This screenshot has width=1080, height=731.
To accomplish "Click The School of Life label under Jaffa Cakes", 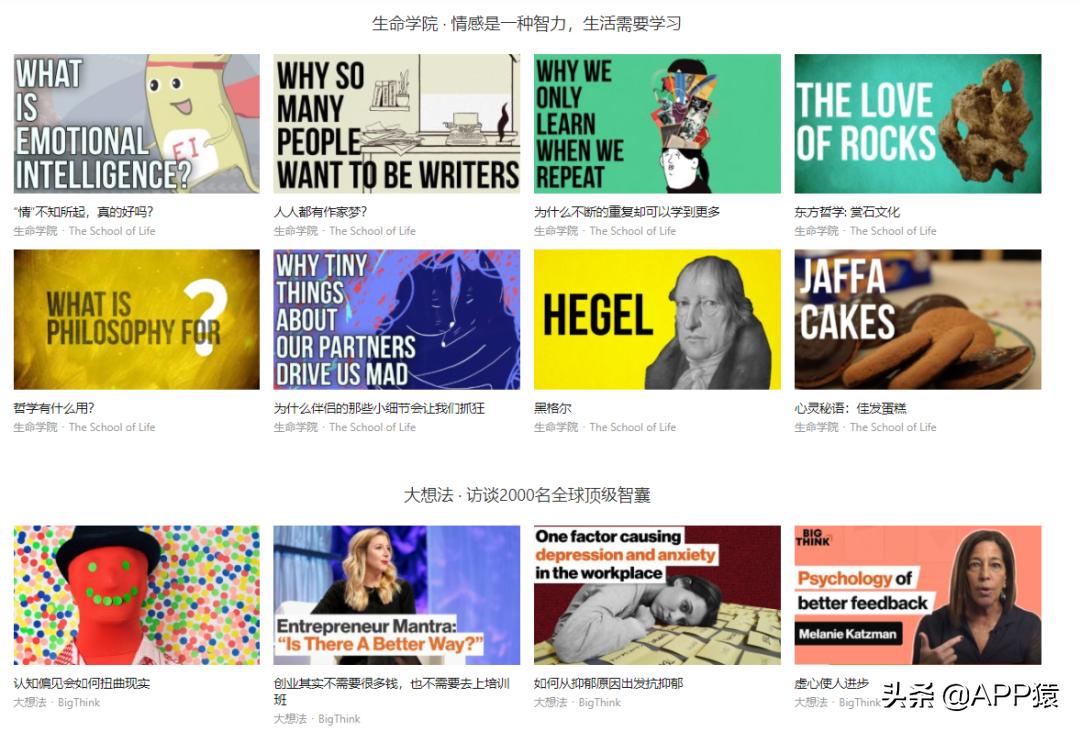I will [893, 427].
